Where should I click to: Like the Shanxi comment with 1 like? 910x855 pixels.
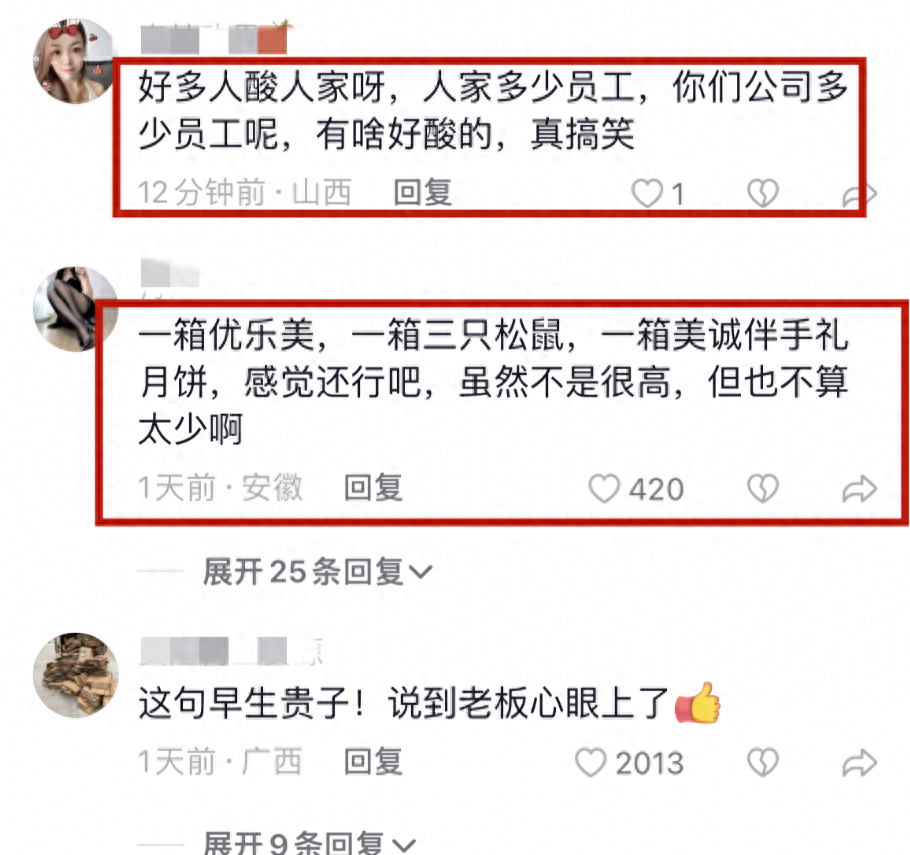647,193
